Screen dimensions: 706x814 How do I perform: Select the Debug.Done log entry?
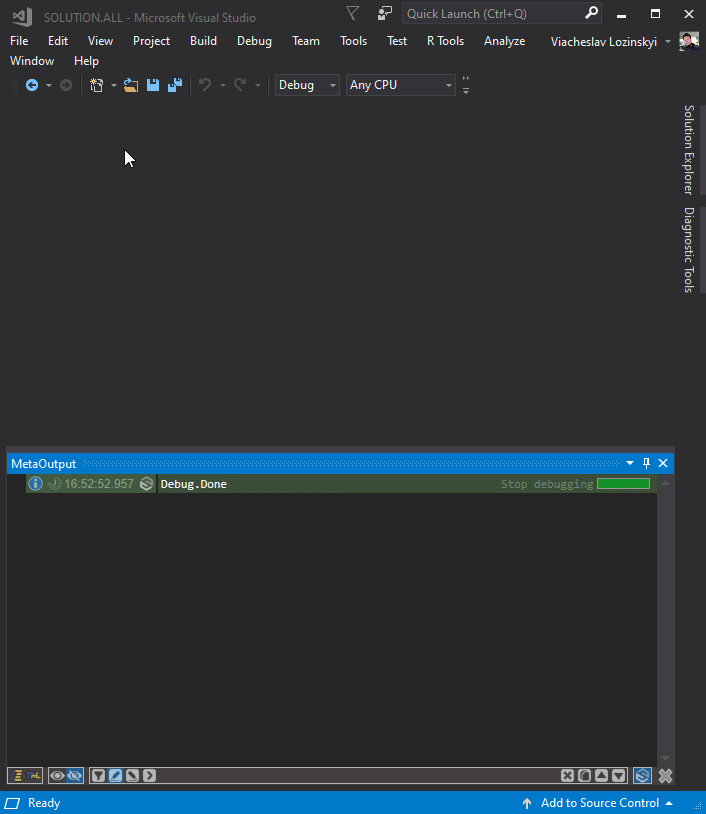194,484
